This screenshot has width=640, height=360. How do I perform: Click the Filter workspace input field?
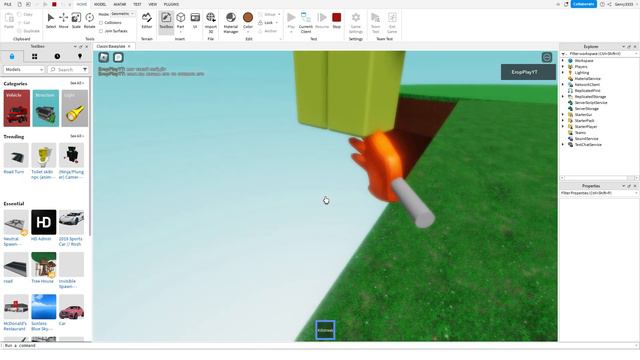tap(598, 54)
